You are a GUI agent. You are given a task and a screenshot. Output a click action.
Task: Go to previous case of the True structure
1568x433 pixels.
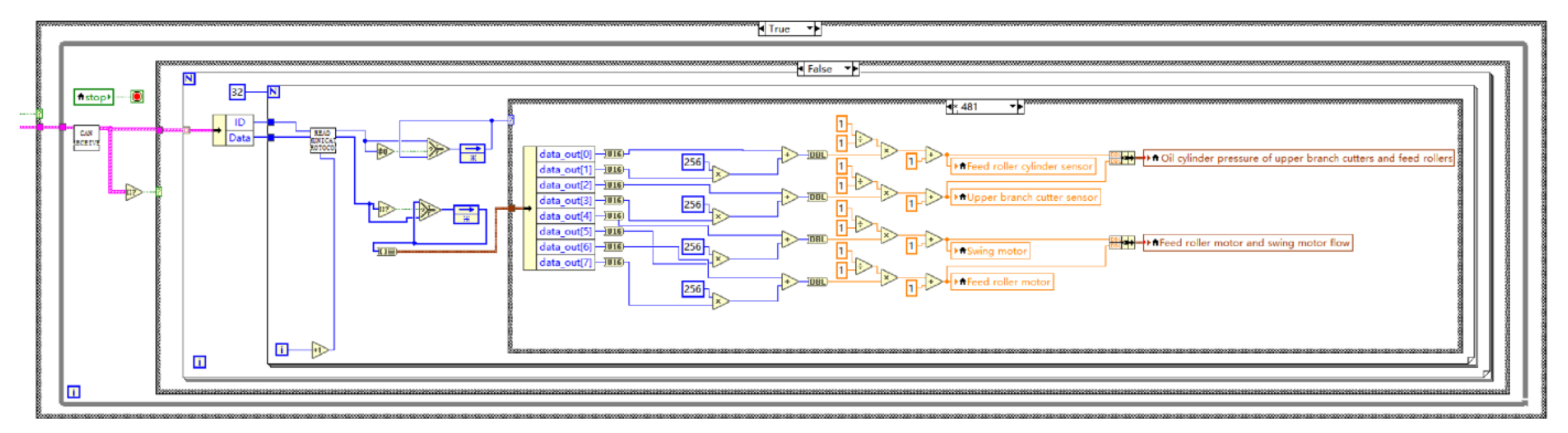[761, 29]
